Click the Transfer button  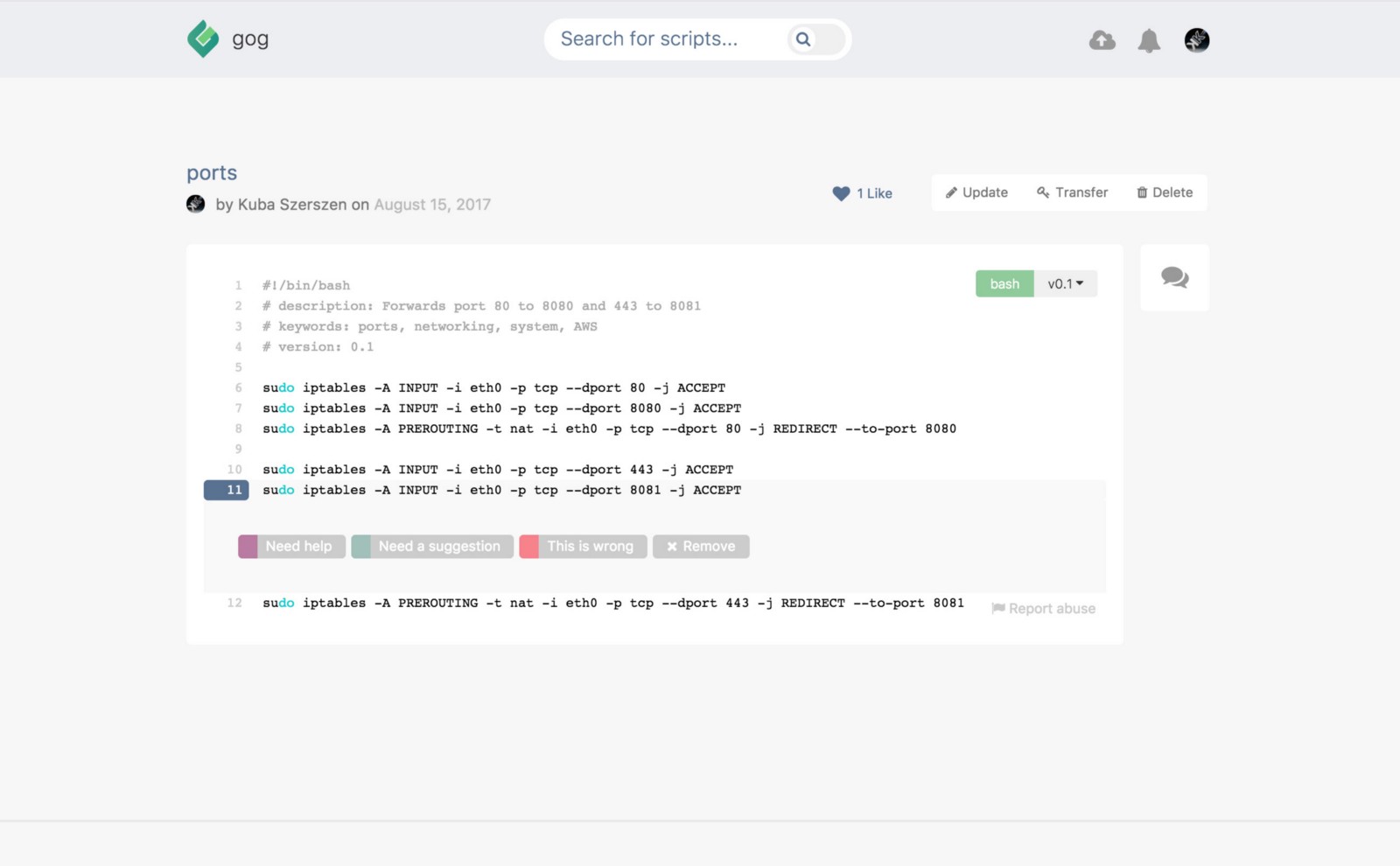(1072, 192)
